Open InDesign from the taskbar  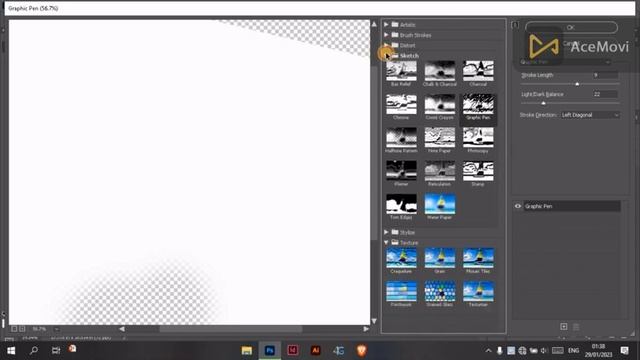(293, 351)
